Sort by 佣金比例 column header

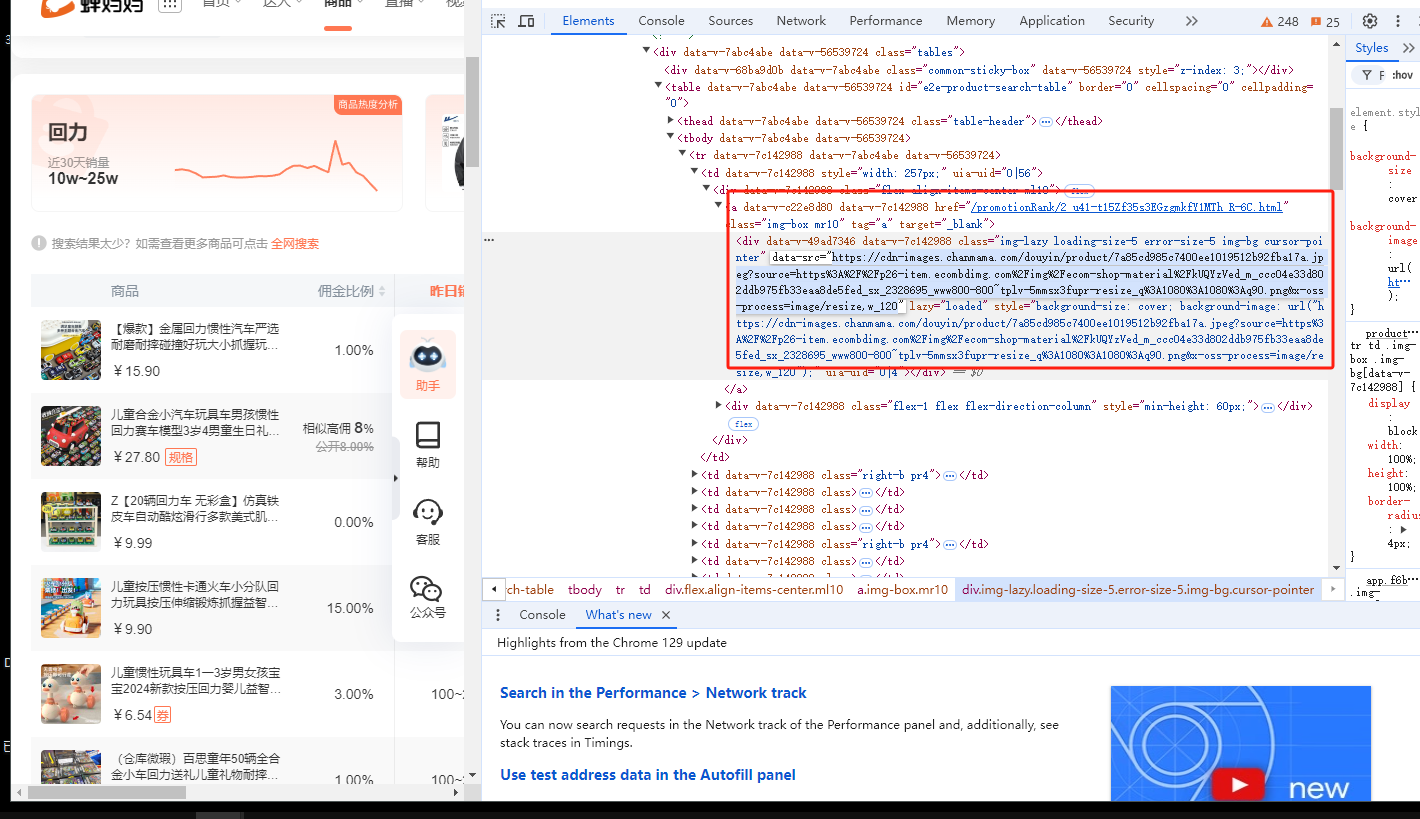pos(346,291)
